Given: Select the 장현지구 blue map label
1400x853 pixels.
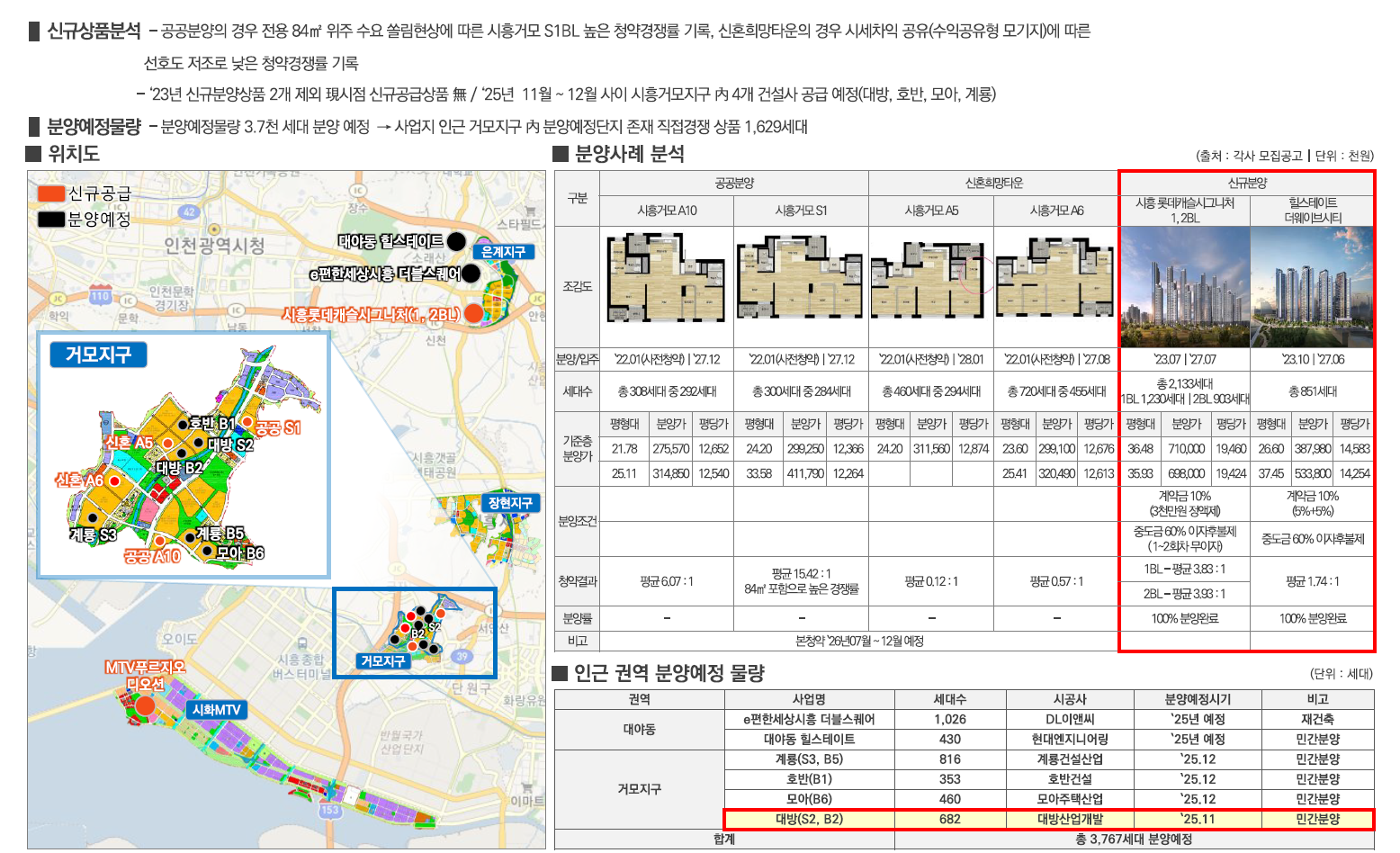Looking at the screenshot, I should pos(510,503).
